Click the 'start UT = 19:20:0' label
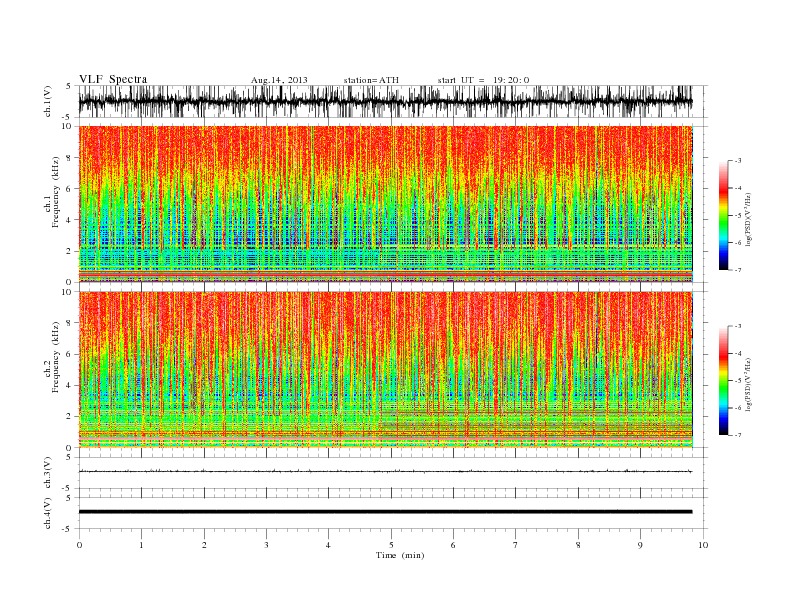The image size is (792, 612). pos(483,80)
